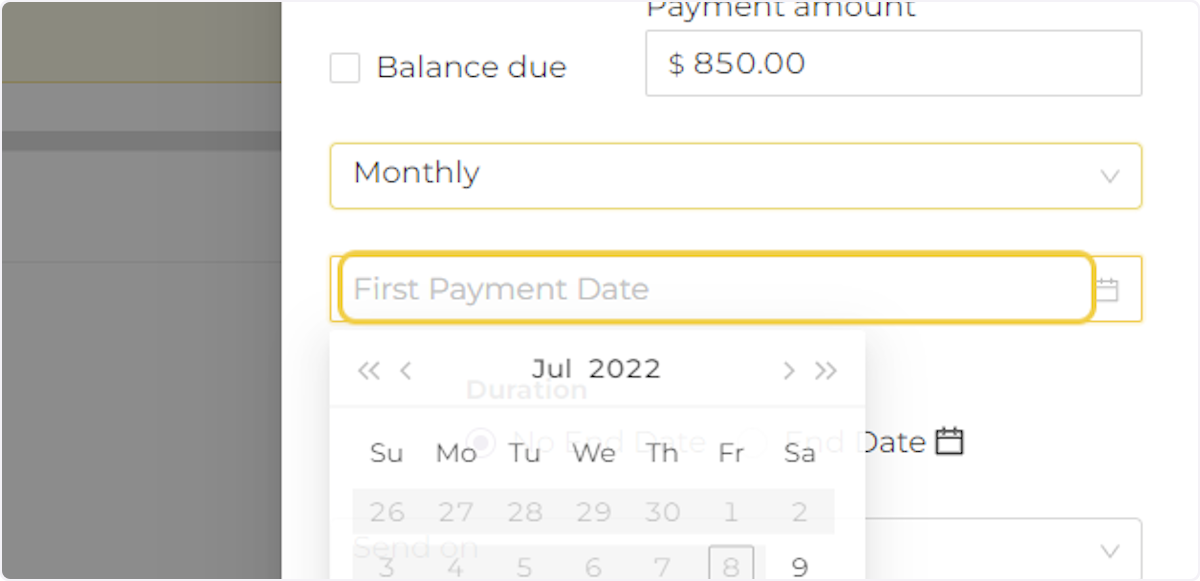Pick July 1 in the calendar grid
The image size is (1200, 581).
pos(731,511)
